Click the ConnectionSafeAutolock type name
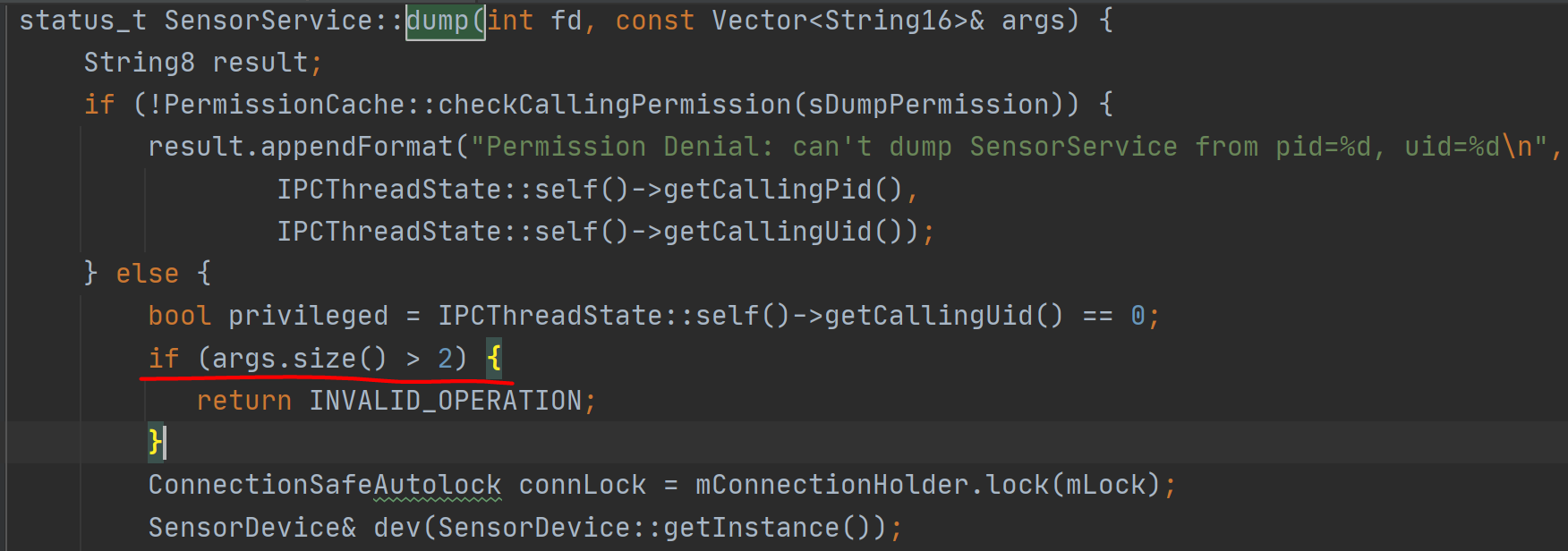 point(324,485)
